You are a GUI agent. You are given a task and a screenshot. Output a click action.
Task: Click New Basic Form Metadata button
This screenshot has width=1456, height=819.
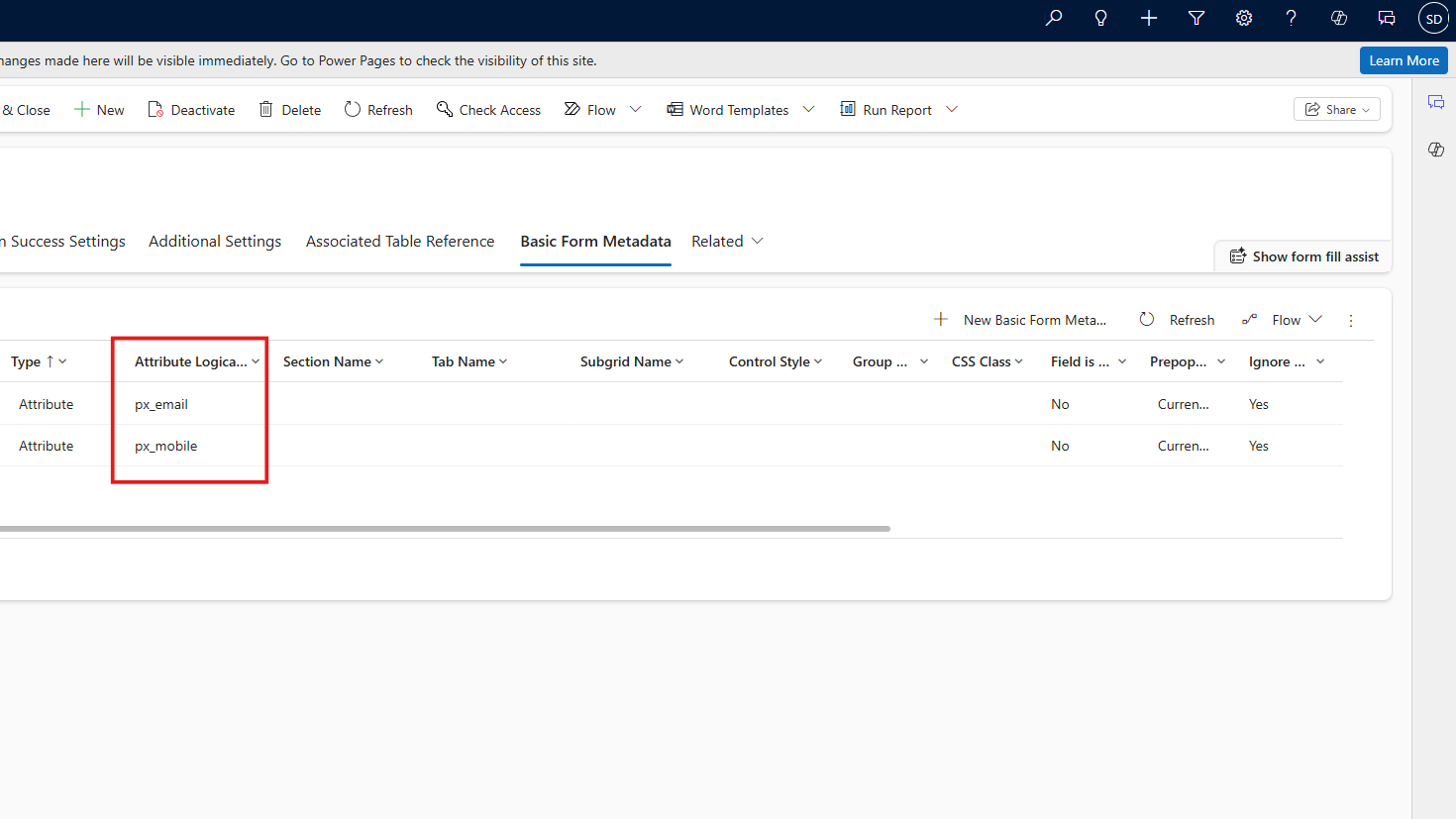[x=1021, y=320]
